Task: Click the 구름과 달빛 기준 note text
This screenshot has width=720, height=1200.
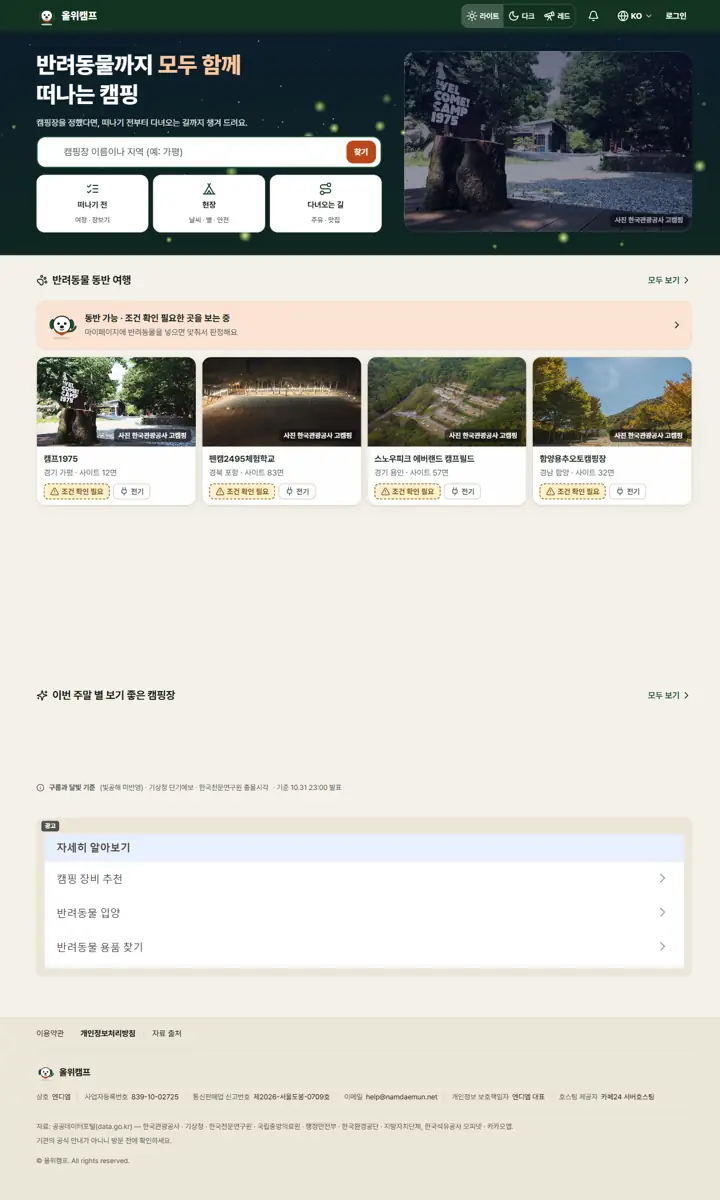Action: click(72, 788)
